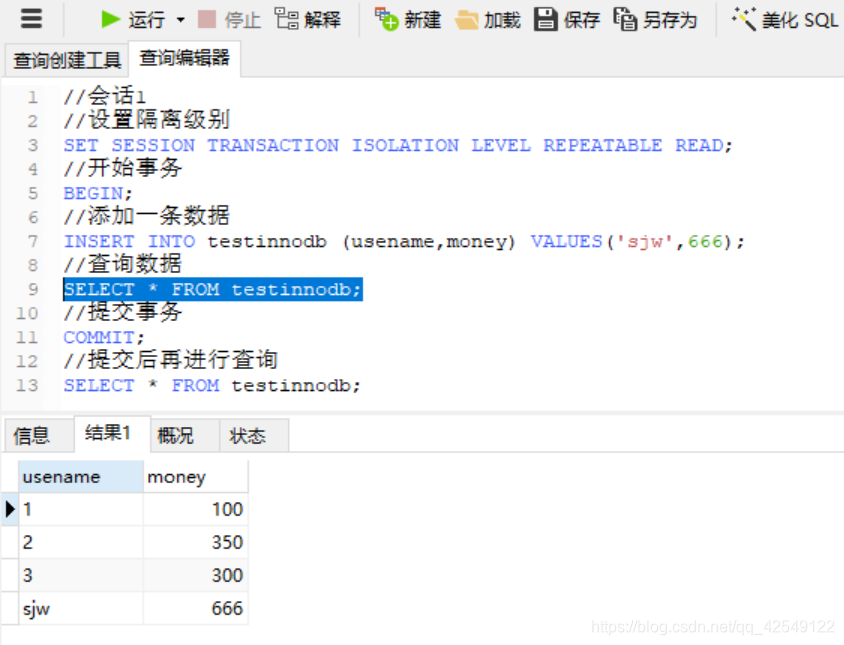Click the money cell showing 100
Image resolution: width=844 pixels, height=645 pixels.
tap(195, 509)
